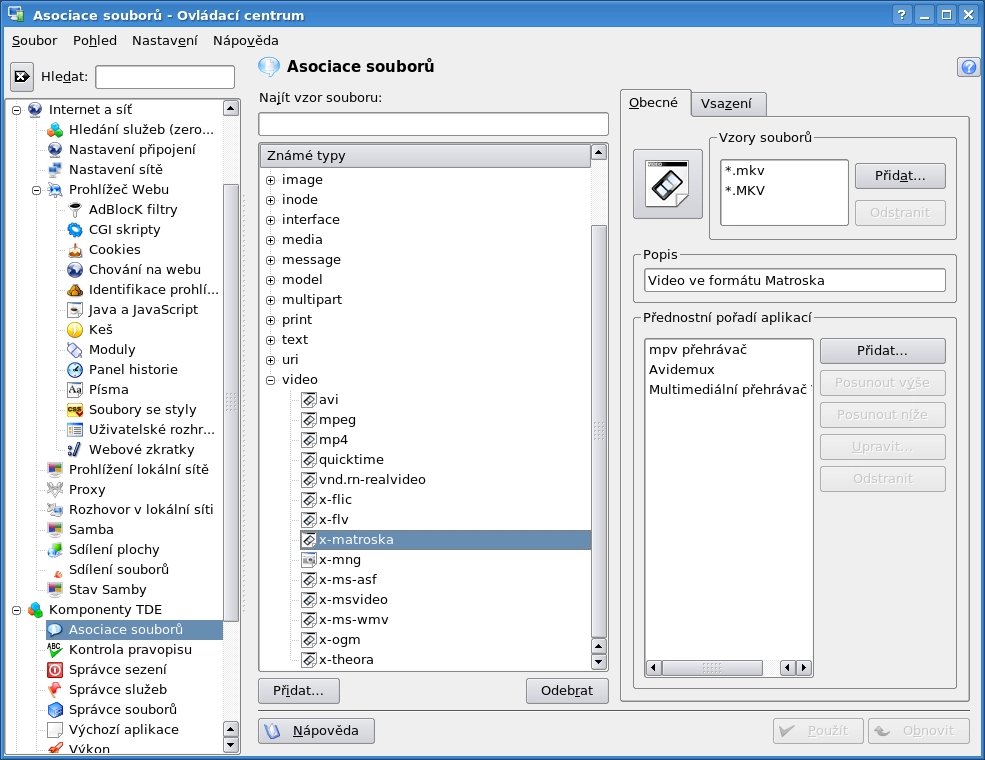Select the x-theora video type
The image size is (985, 760).
(346, 660)
